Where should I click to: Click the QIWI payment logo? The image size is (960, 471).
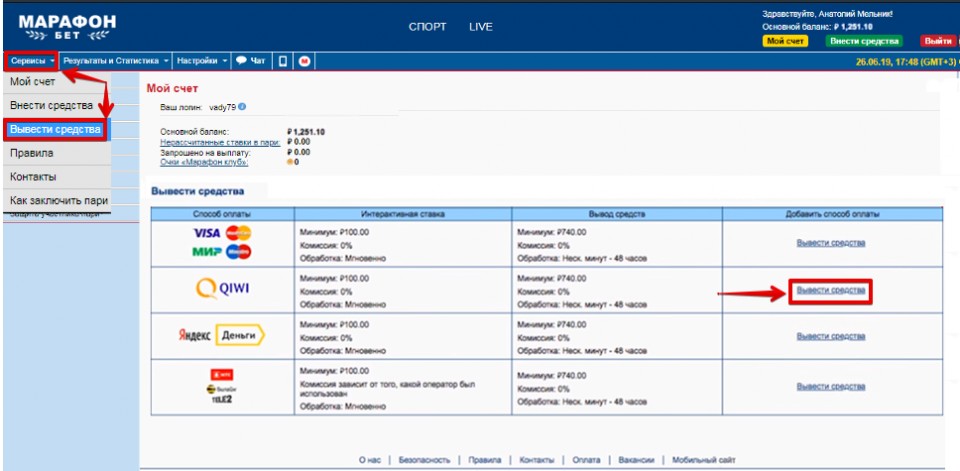tap(222, 290)
